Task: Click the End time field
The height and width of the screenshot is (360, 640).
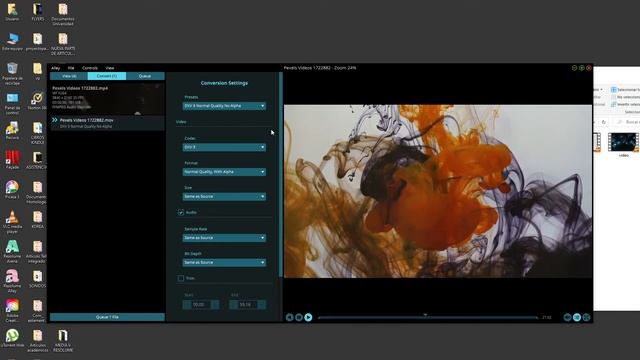Action: 247,305
